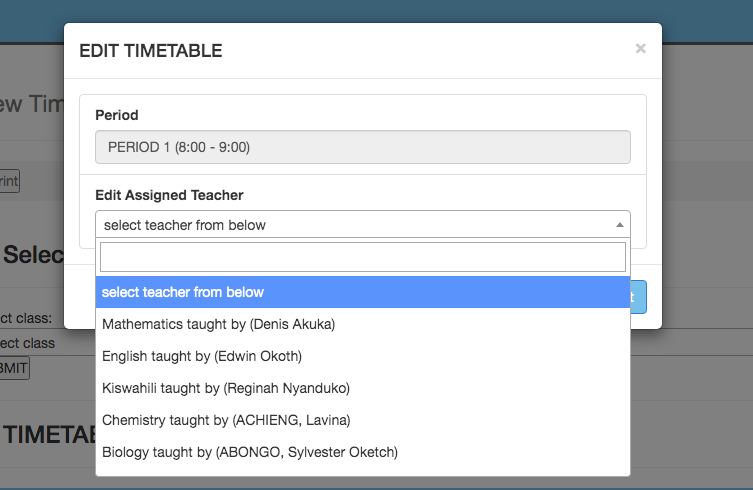Click the disabled Period 1 field
The image size is (753, 490).
point(362,147)
